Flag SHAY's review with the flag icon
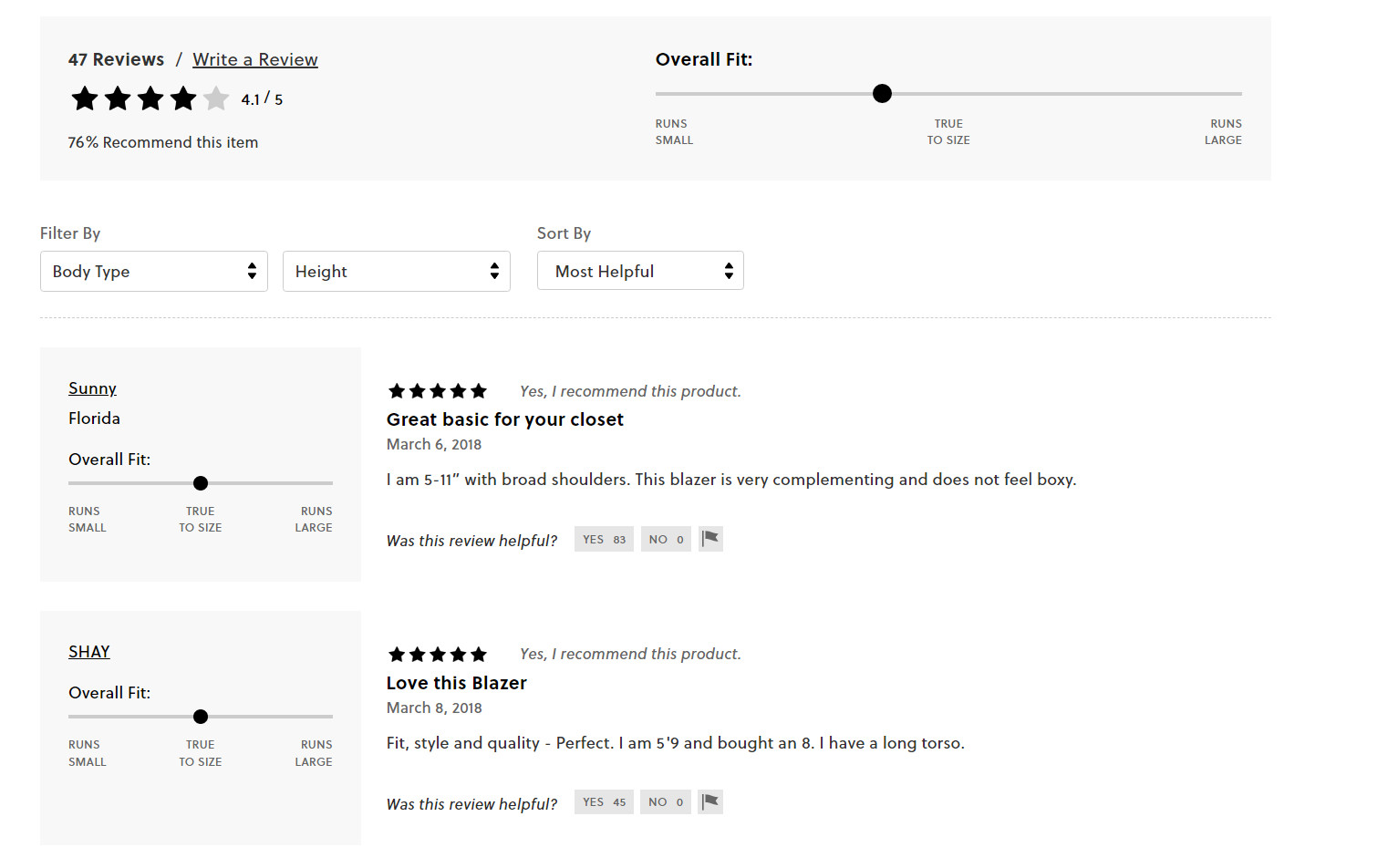Screen dimensions: 1398x868 (710, 802)
